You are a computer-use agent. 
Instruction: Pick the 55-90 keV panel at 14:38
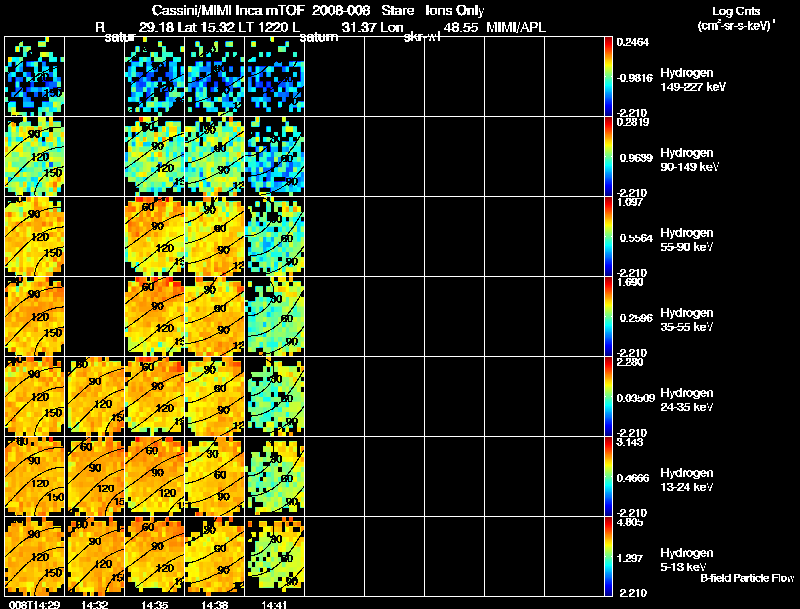tap(215, 237)
